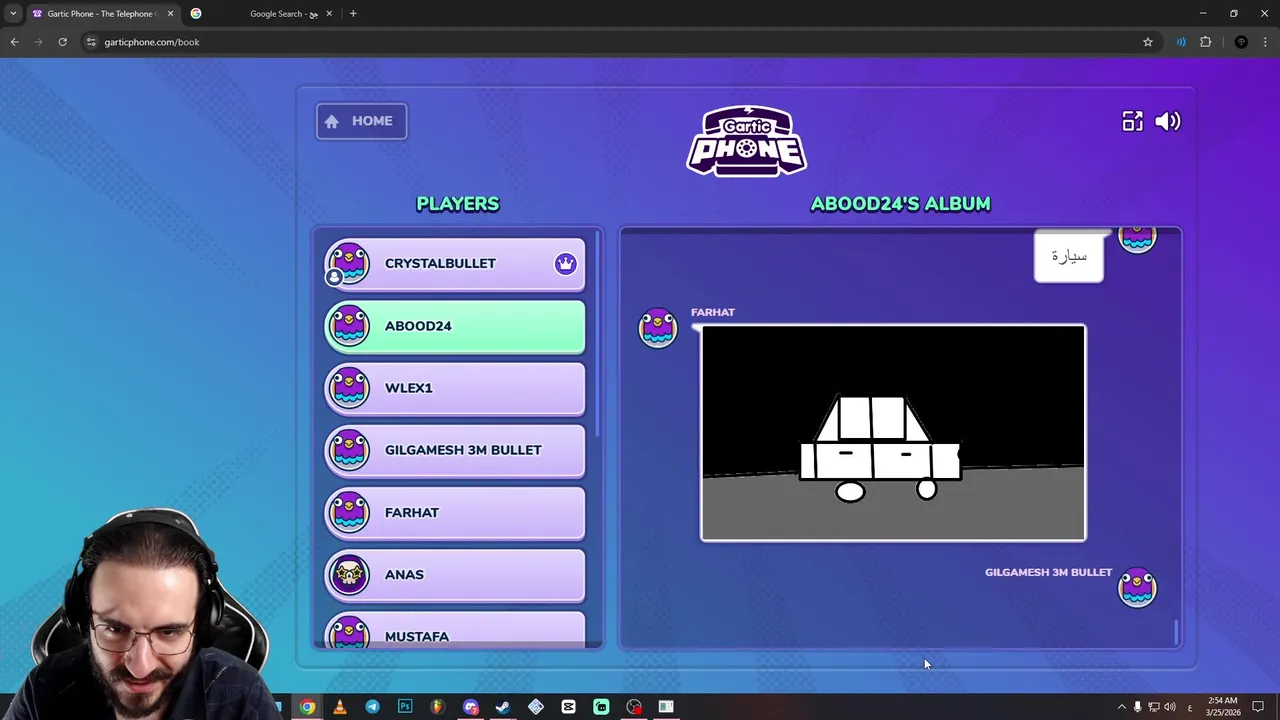Image resolution: width=1280 pixels, height=720 pixels.
Task: Open Chrome three-dot menu
Action: 1266,42
